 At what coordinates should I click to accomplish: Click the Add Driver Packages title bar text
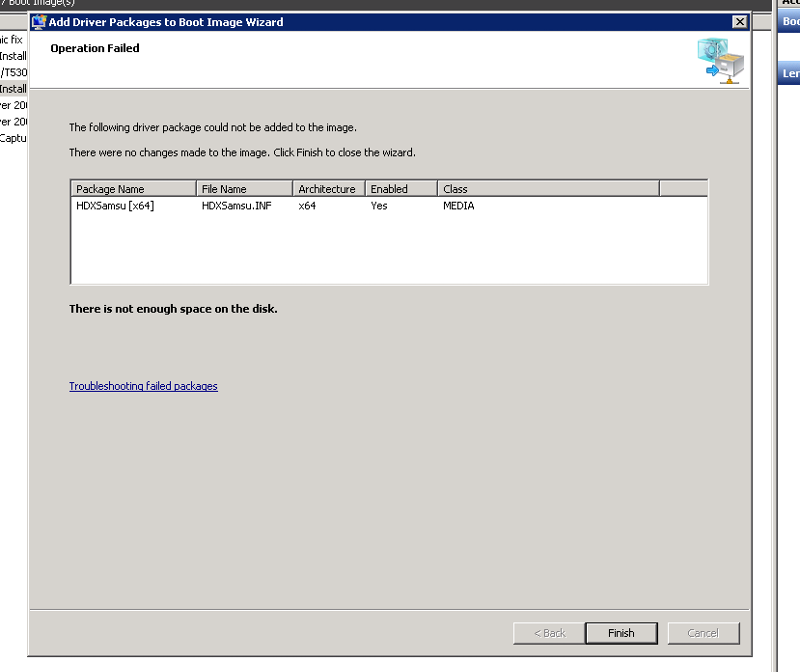point(166,22)
